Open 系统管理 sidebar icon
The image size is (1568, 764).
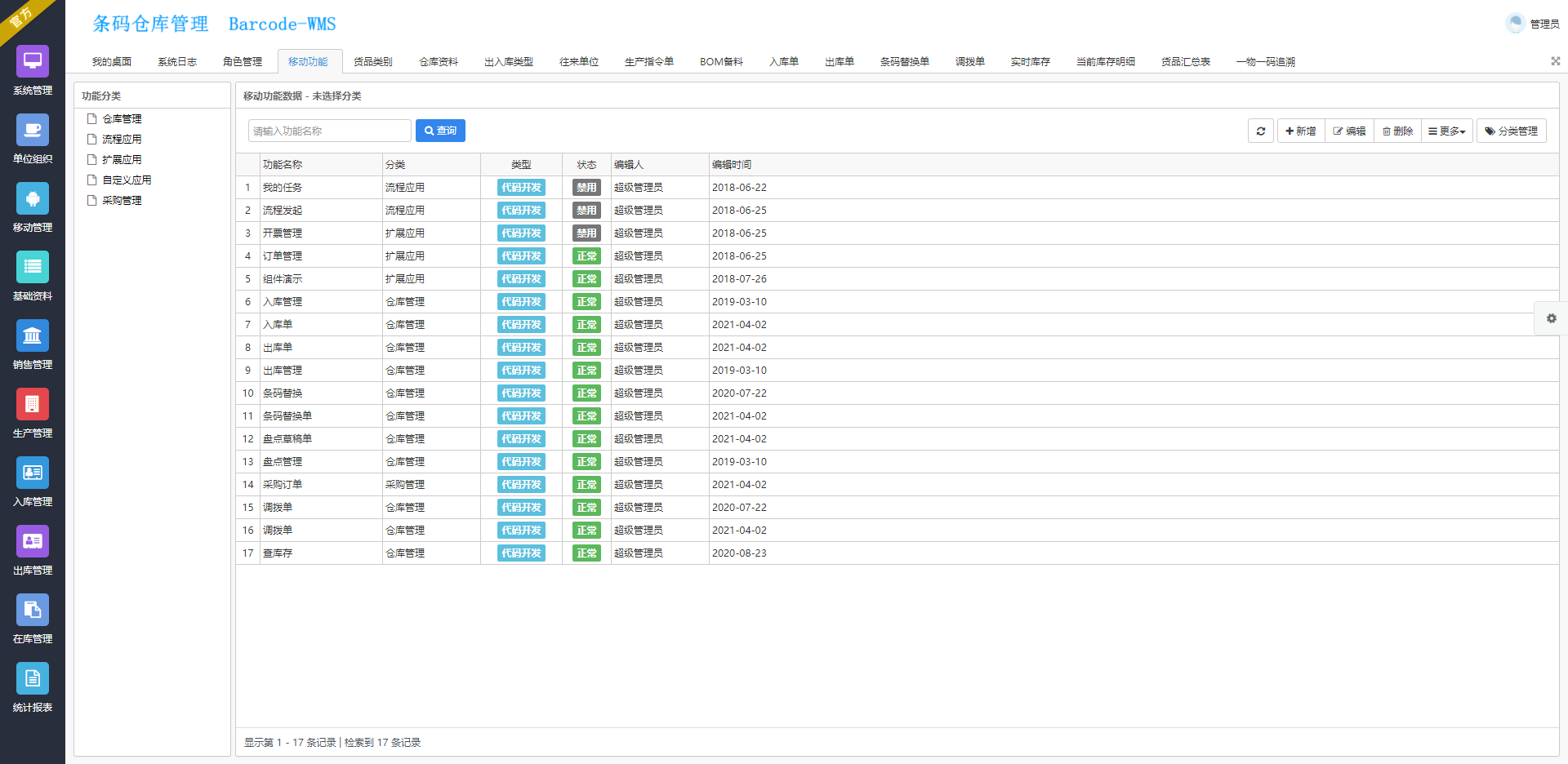(33, 61)
